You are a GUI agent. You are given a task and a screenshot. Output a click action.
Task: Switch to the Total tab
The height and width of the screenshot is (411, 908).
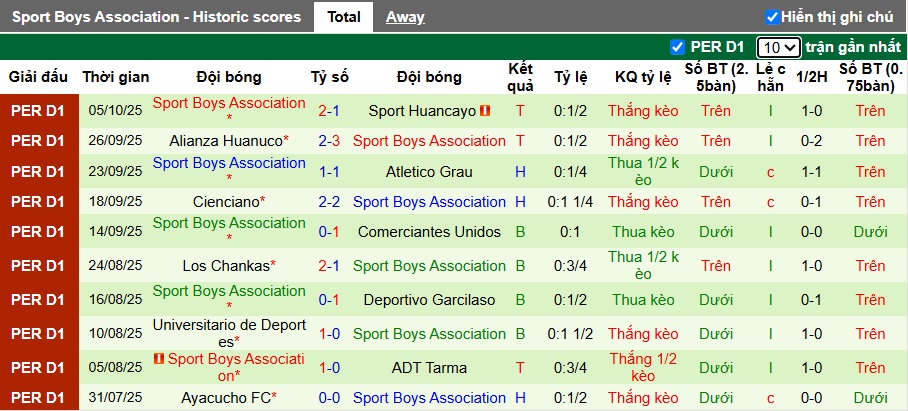344,17
